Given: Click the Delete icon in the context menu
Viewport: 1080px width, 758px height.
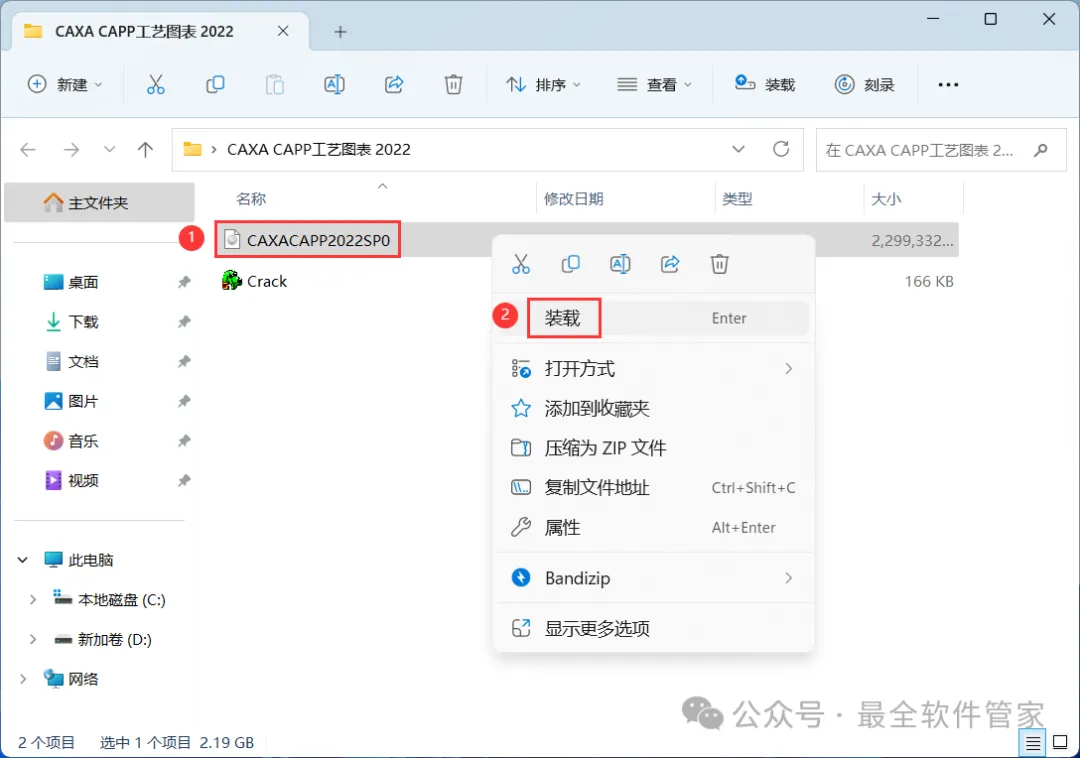Looking at the screenshot, I should (x=720, y=264).
